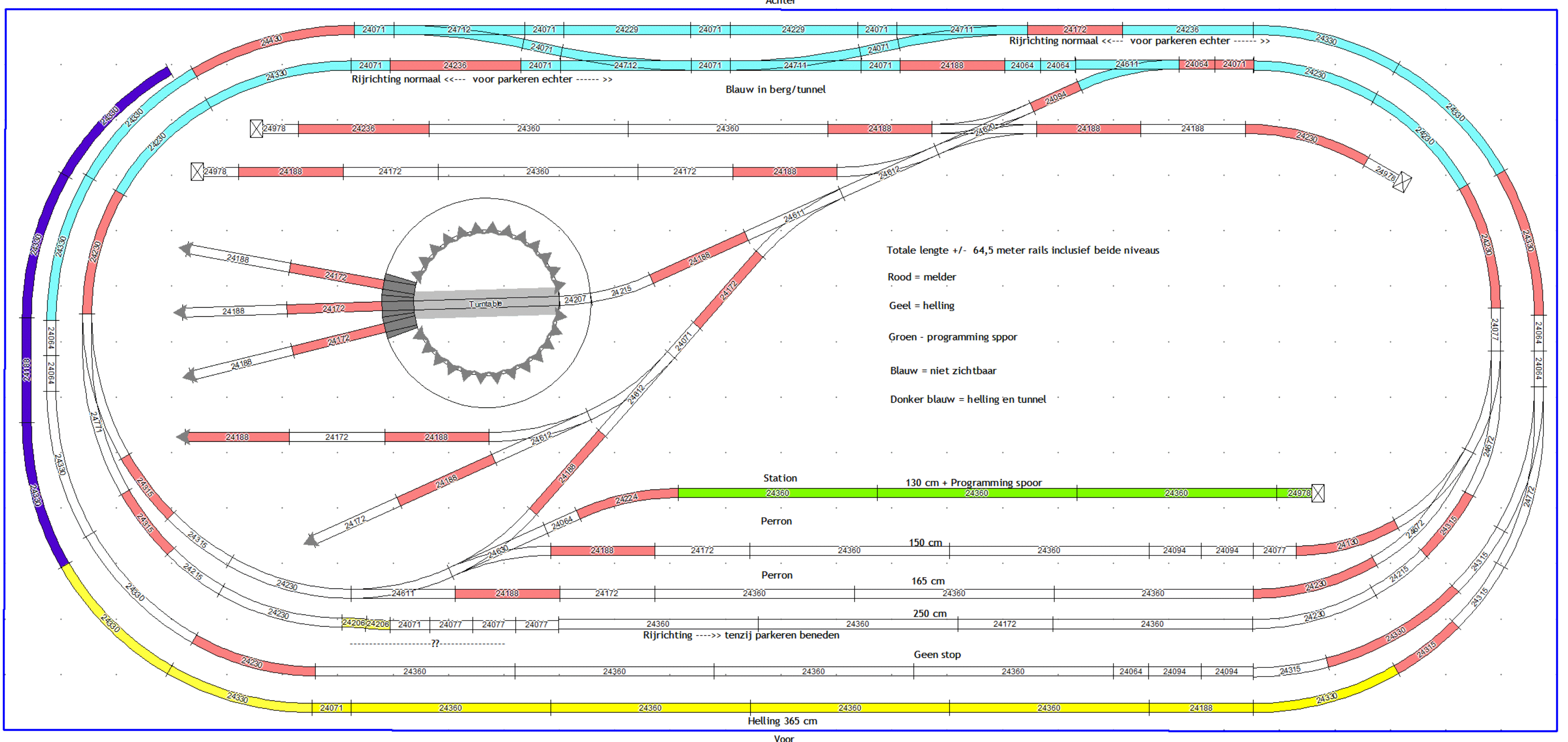Image resolution: width=1568 pixels, height=742 pixels.
Task: Select the yellow 24188 piece on the bottom ramp
Action: coord(1201,708)
